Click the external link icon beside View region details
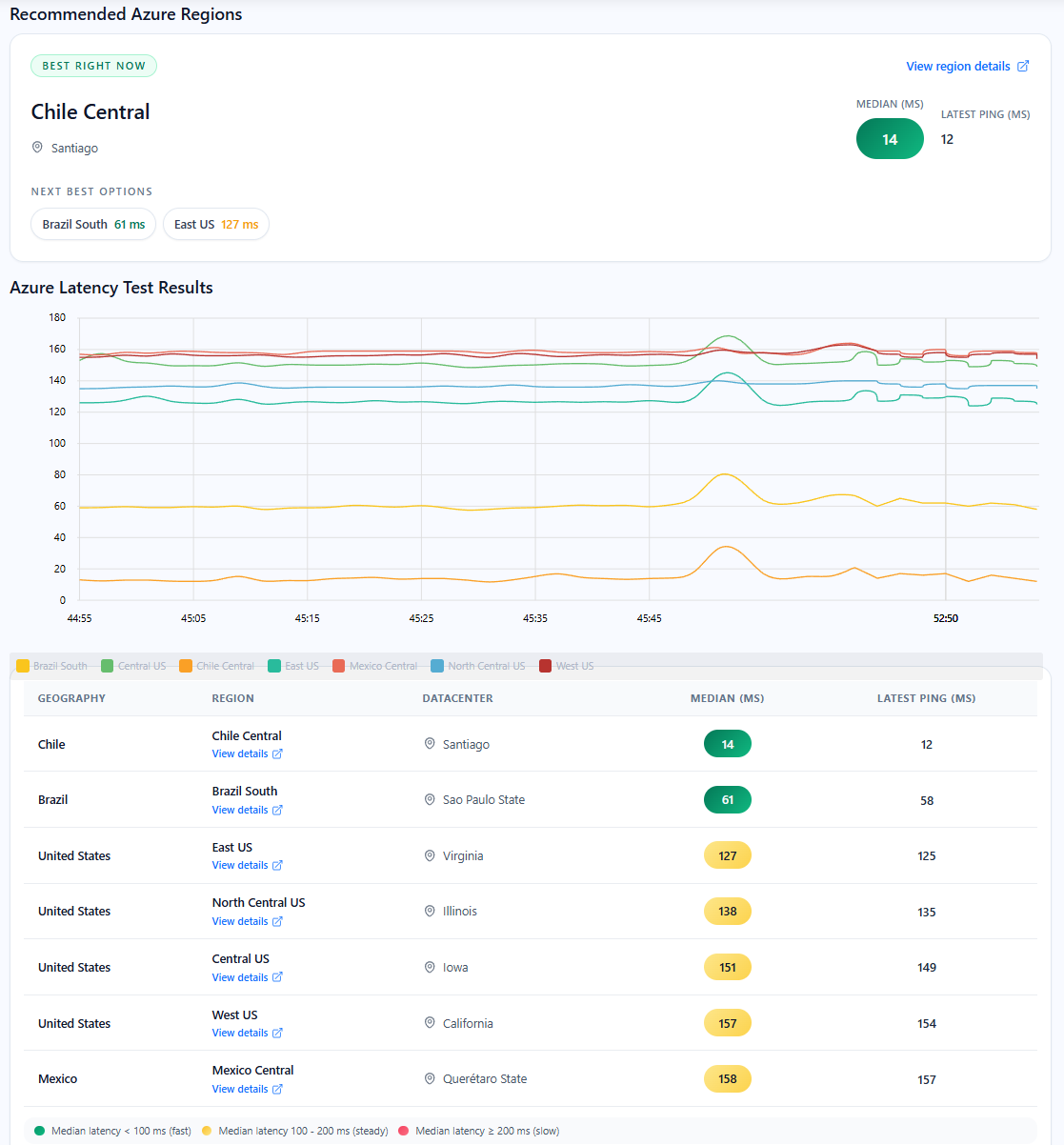This screenshot has height=1145, width=1064. [x=1023, y=66]
